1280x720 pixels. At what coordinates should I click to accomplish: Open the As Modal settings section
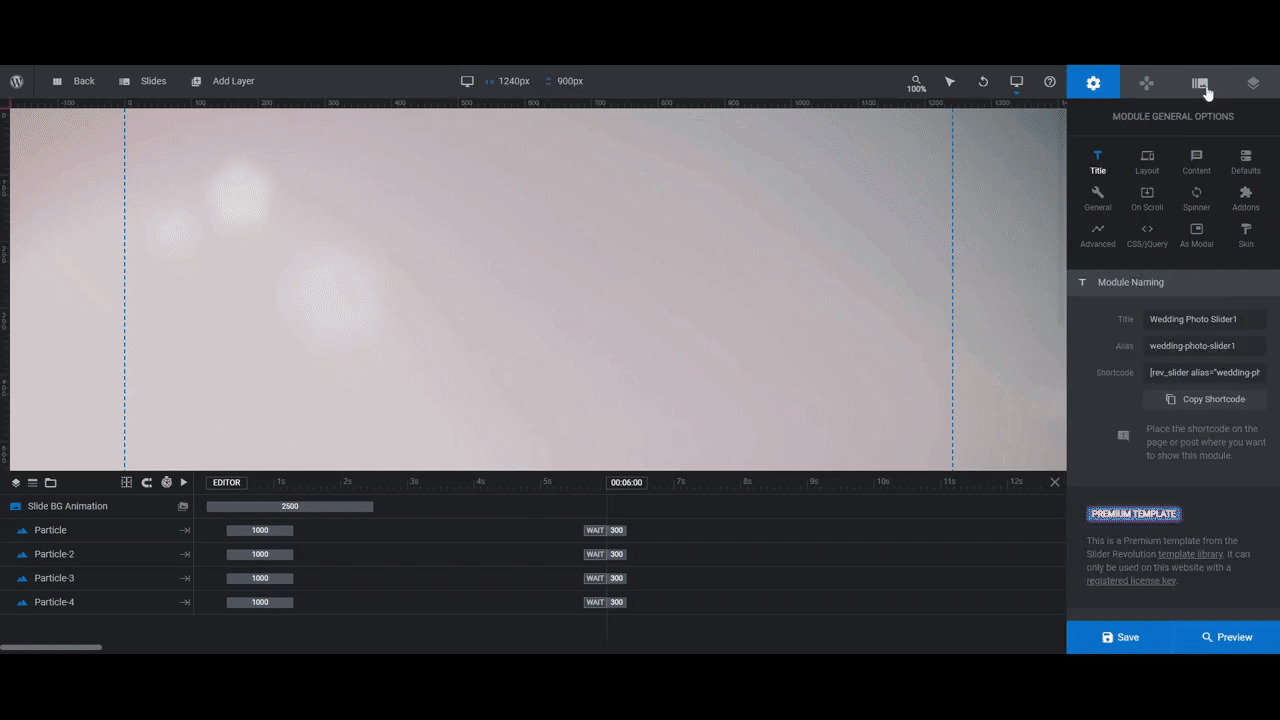point(1196,235)
